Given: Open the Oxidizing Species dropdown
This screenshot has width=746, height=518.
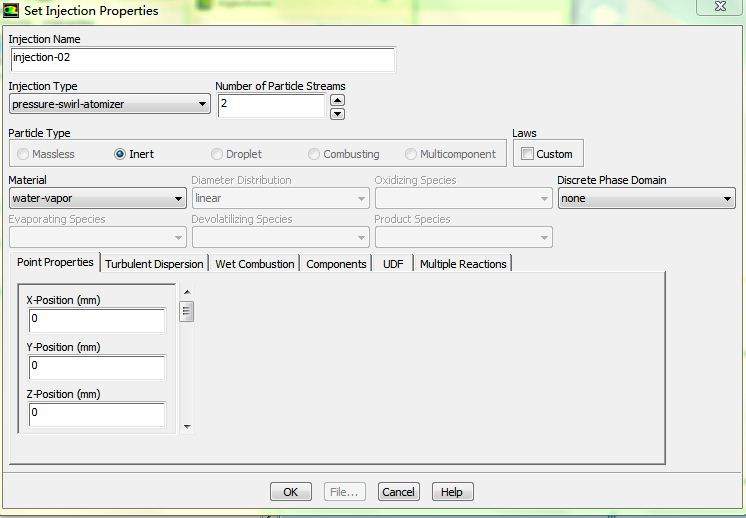Looking at the screenshot, I should point(463,198).
